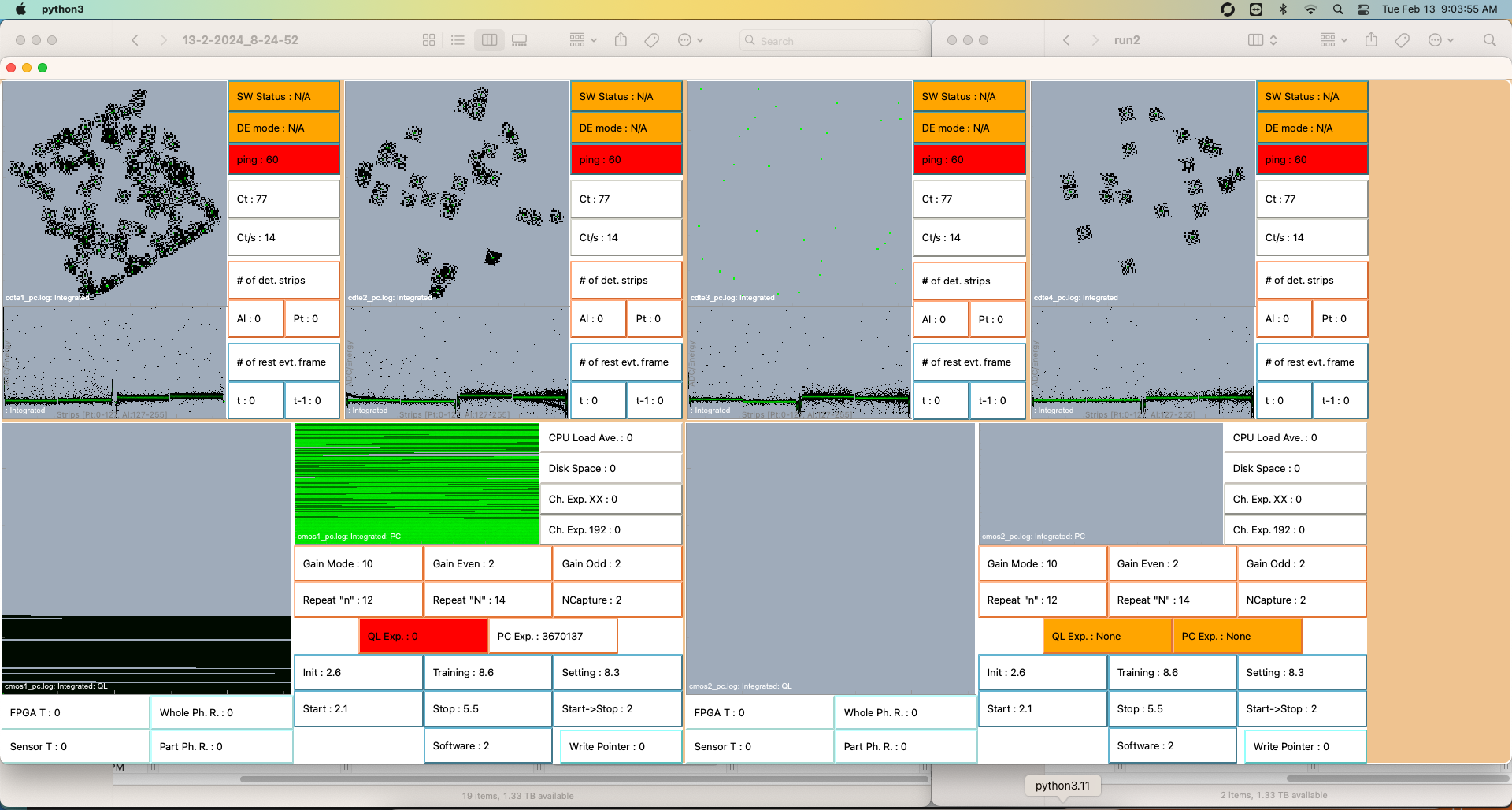Open Spotlight search from the menu bar
This screenshot has height=810, width=1512.
click(x=1337, y=9)
